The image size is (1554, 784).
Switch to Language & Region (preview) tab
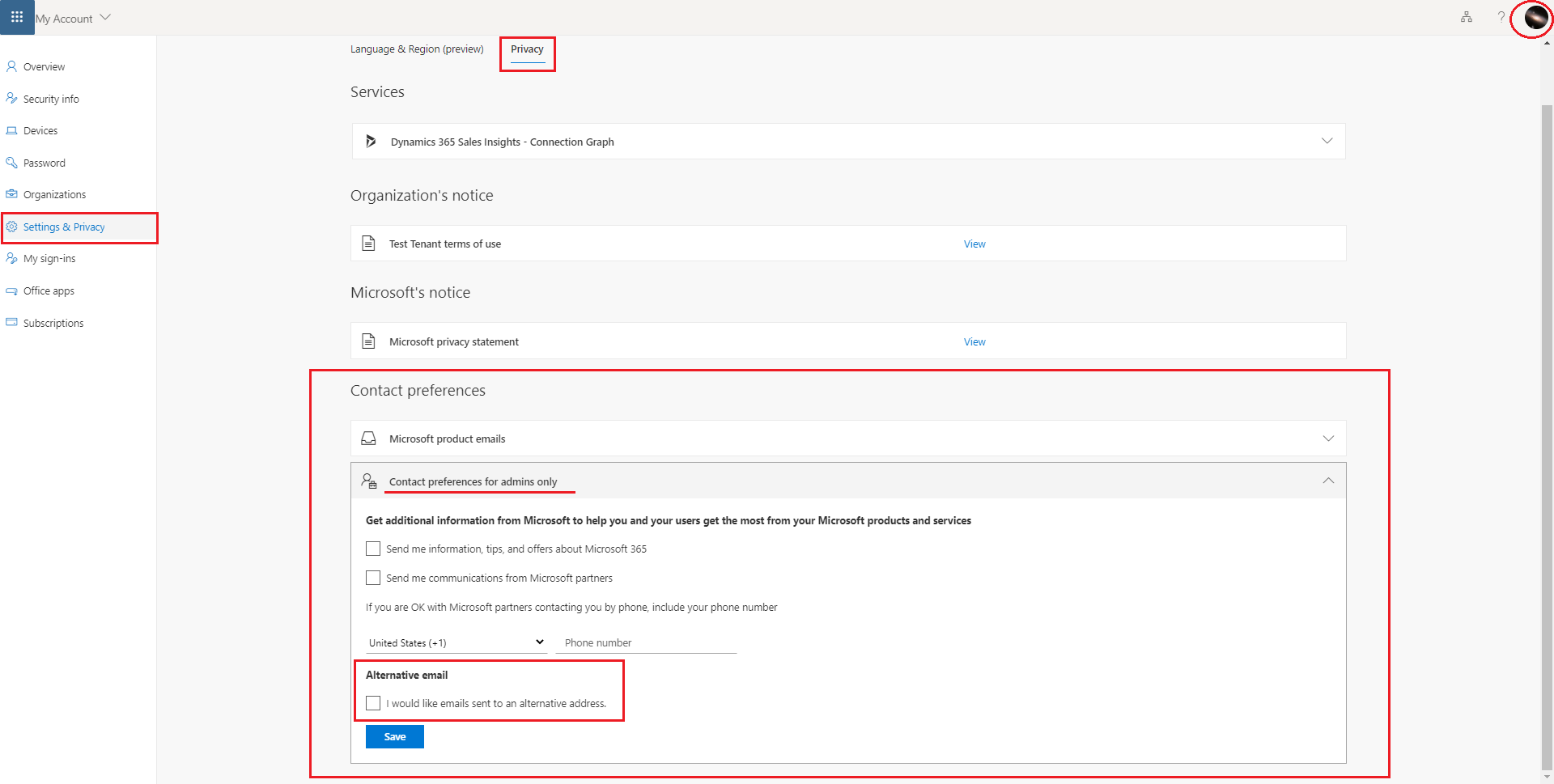tap(417, 49)
